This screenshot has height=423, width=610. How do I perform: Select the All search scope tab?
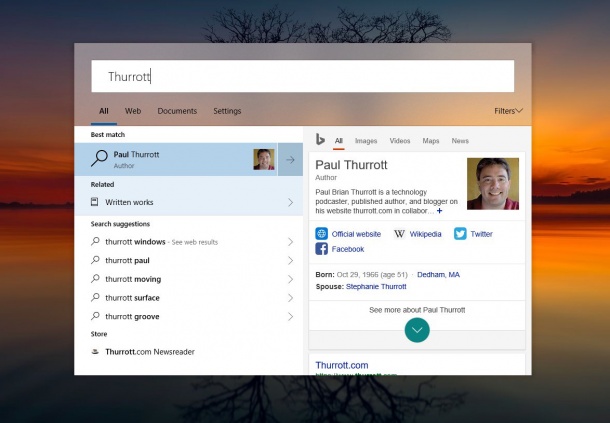tap(104, 111)
